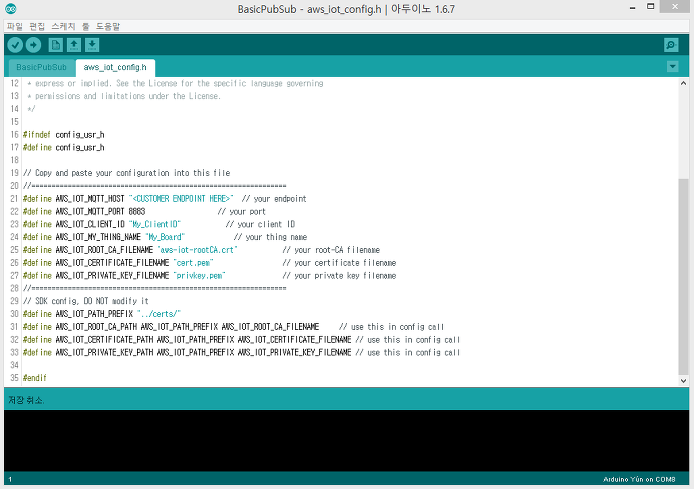Save the sketch with the down-arrow icon

[92, 45]
